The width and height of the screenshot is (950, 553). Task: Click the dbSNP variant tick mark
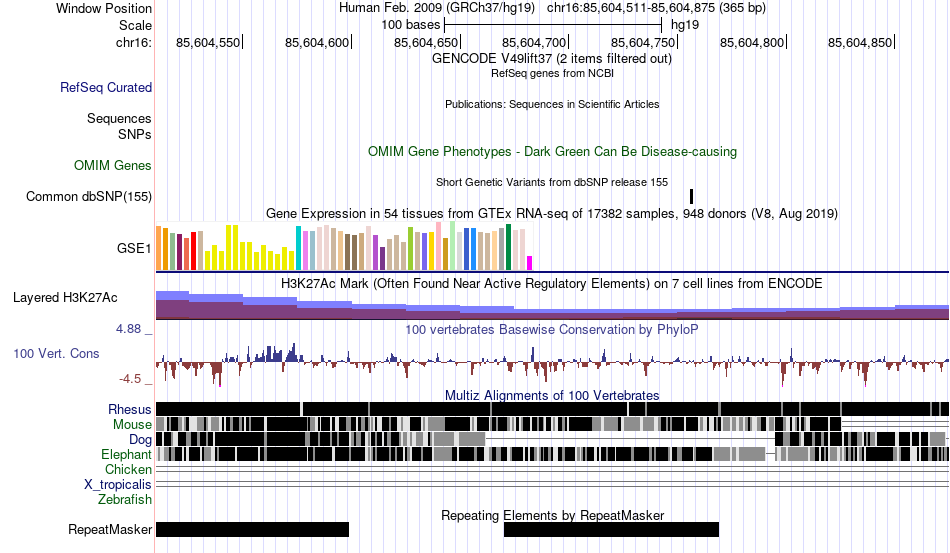coord(691,196)
